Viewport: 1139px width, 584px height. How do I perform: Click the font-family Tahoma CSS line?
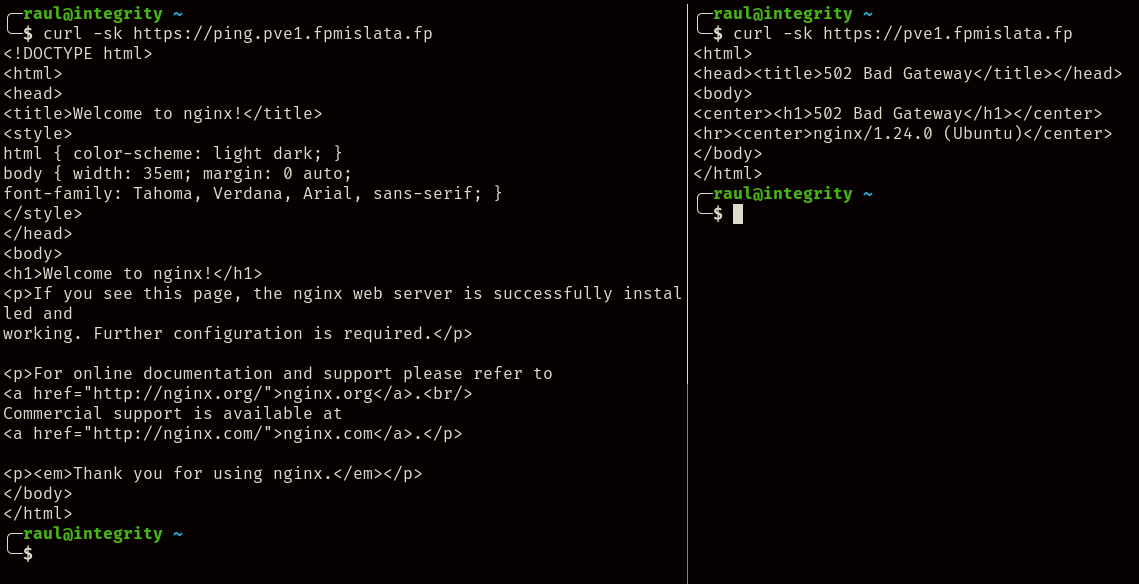tap(252, 194)
